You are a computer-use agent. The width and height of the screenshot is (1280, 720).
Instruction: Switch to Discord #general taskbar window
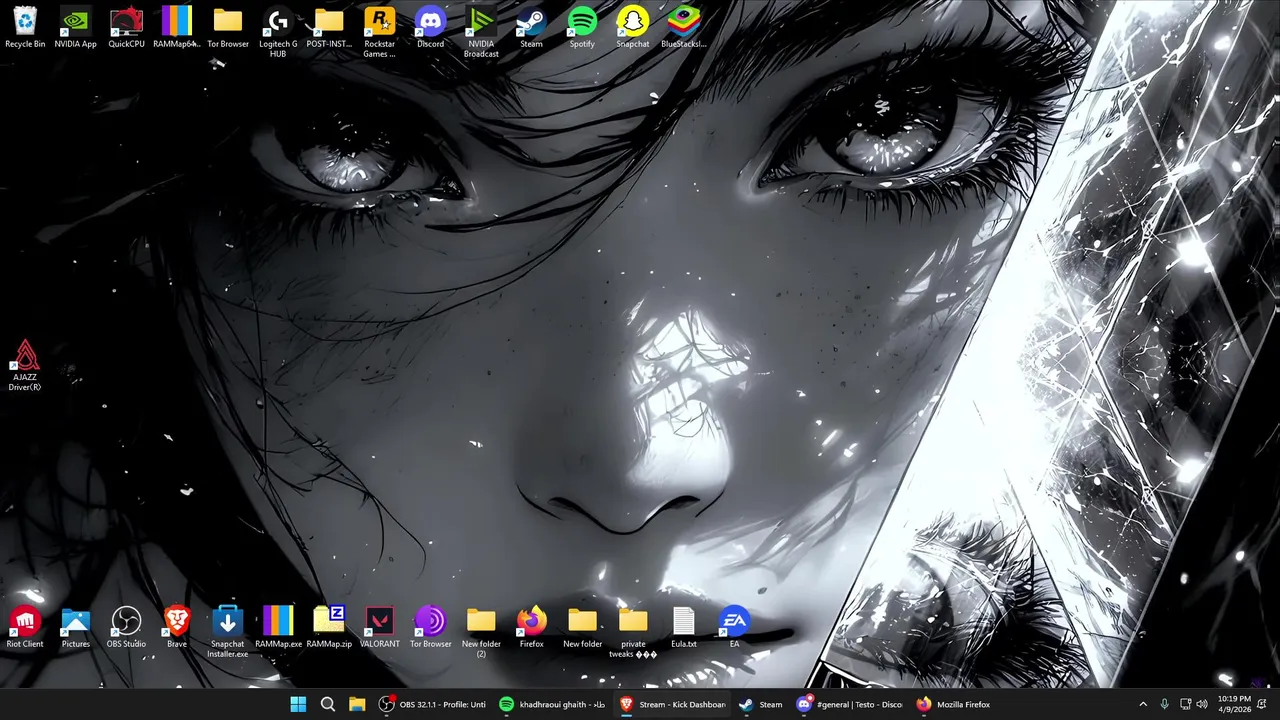point(850,704)
